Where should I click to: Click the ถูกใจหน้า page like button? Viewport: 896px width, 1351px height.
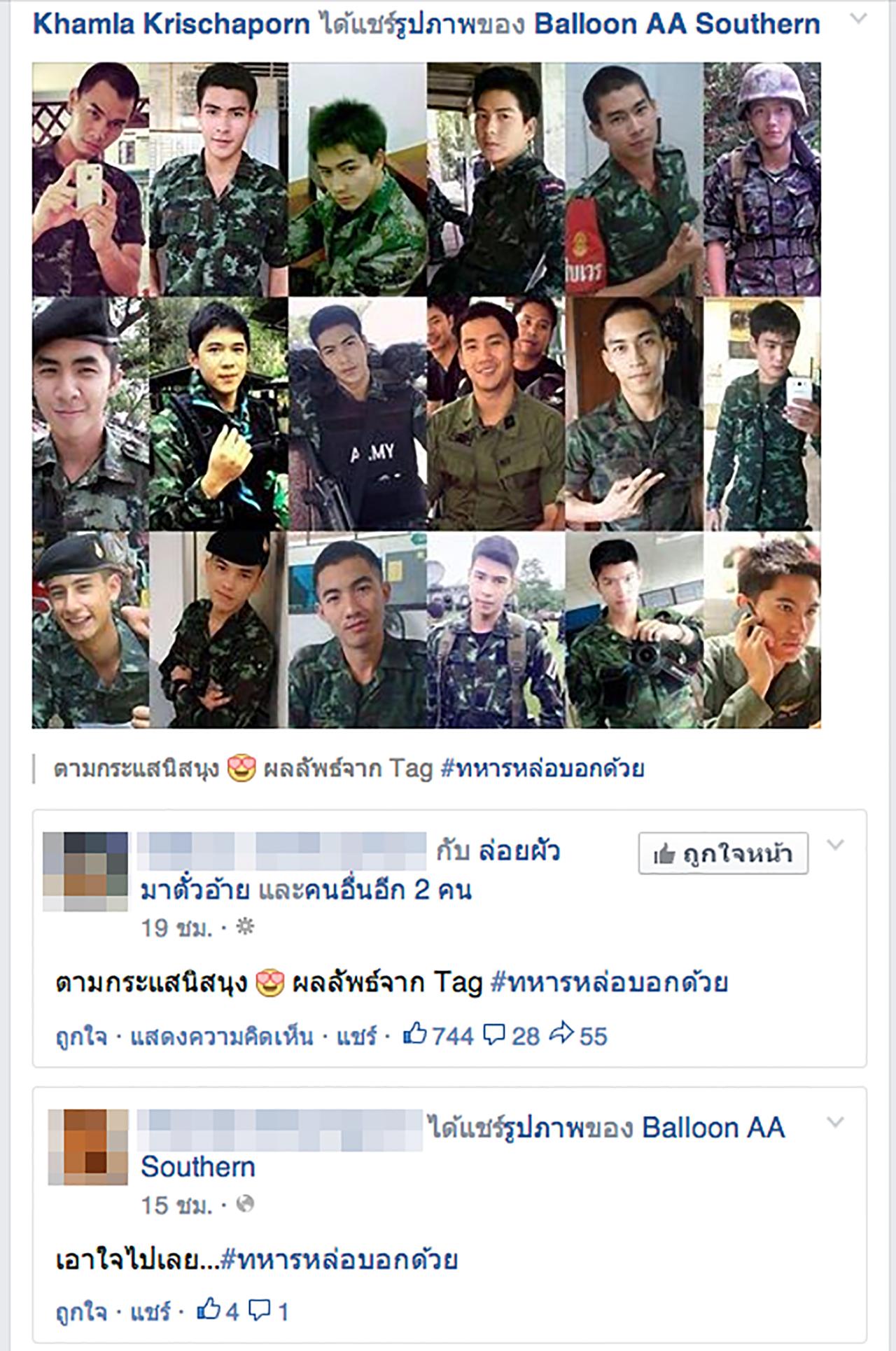723,853
